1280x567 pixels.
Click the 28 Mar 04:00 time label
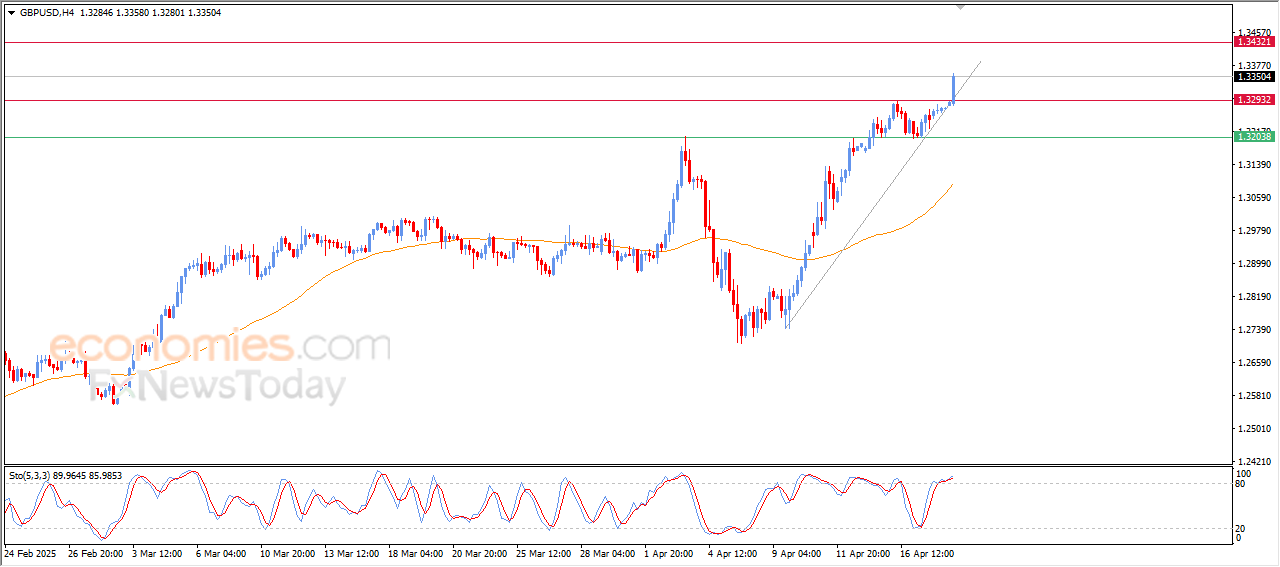(607, 552)
